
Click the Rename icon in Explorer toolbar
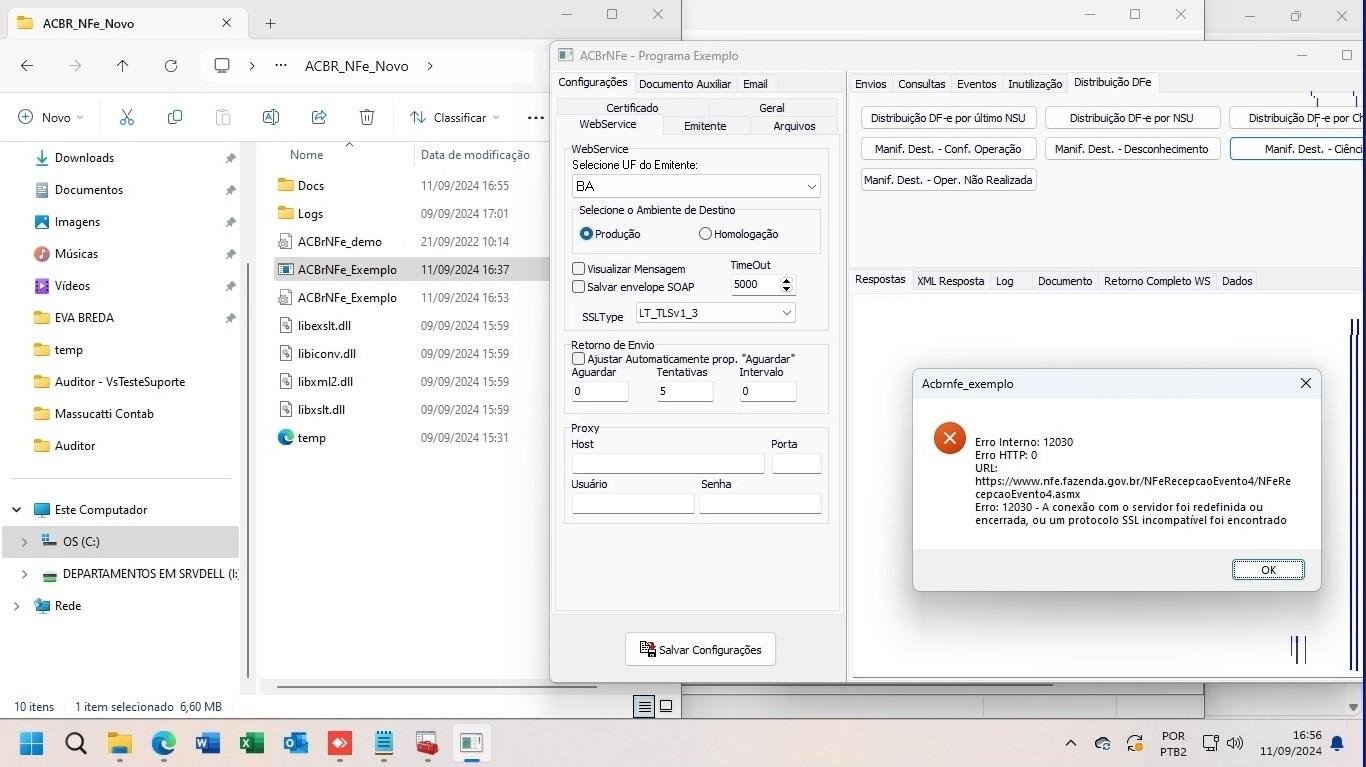pos(270,117)
